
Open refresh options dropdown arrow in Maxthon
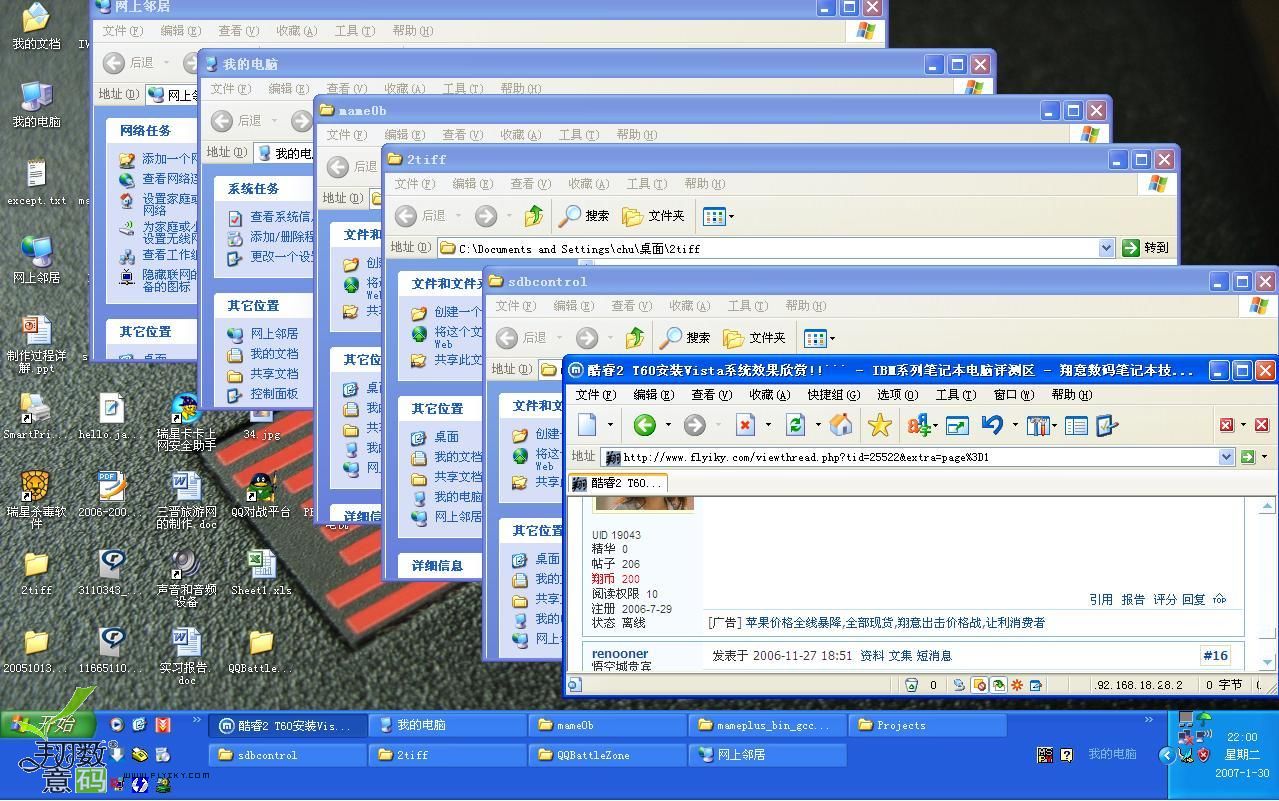point(817,425)
